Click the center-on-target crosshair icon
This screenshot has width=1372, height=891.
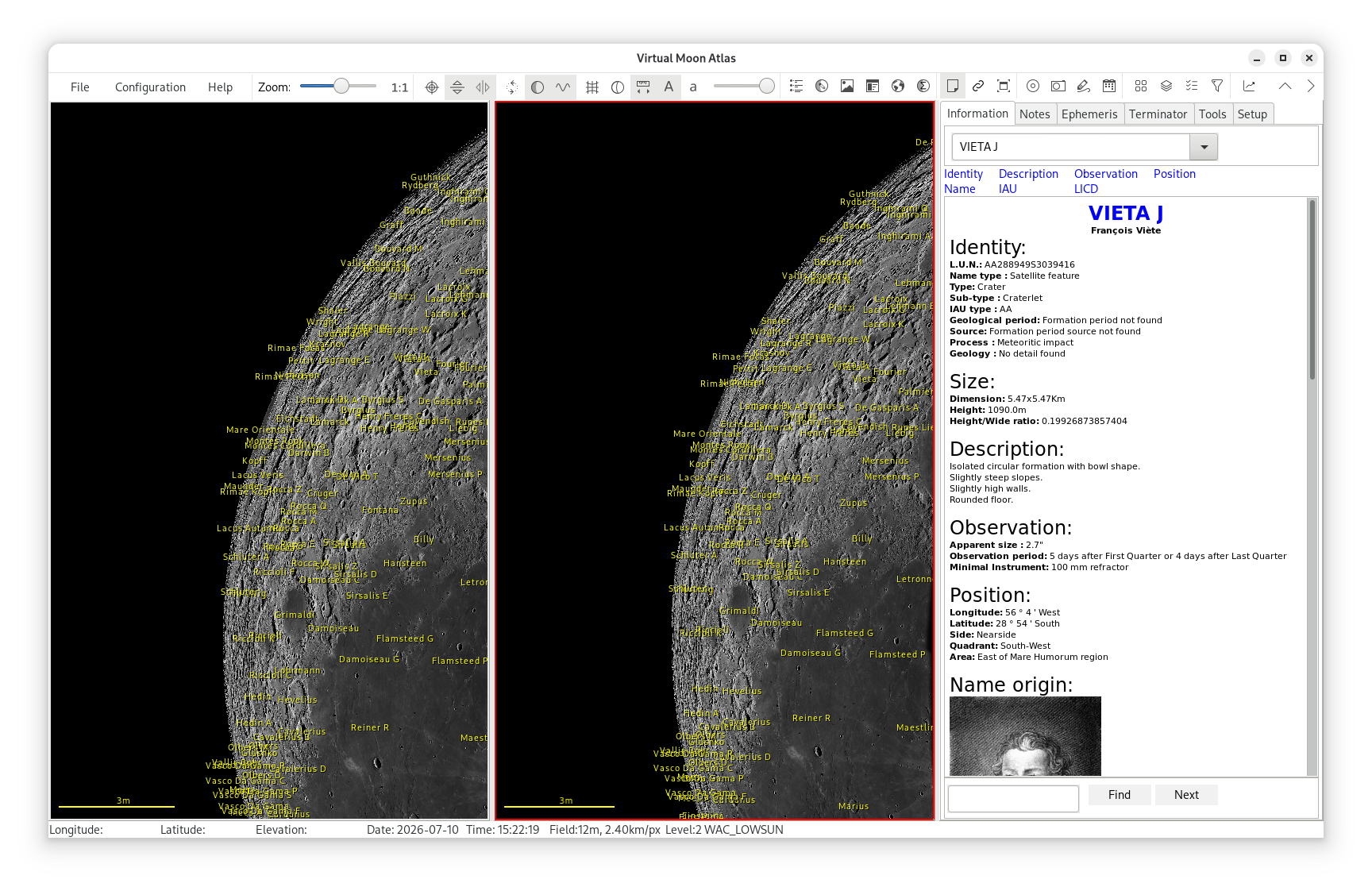coord(432,87)
